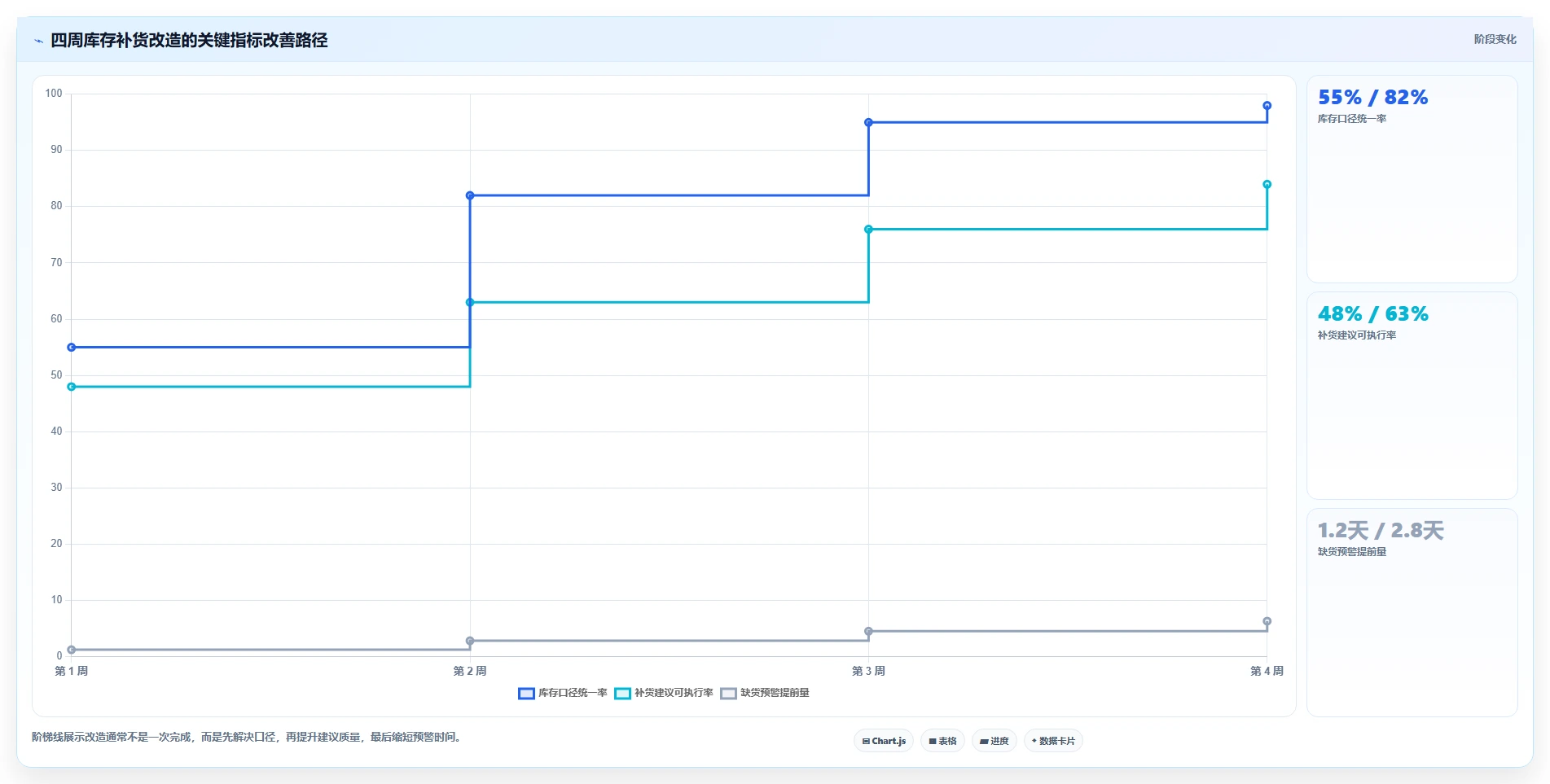Click gray data point at 第 2 周
Screen dimensions: 1550x784
click(470, 641)
